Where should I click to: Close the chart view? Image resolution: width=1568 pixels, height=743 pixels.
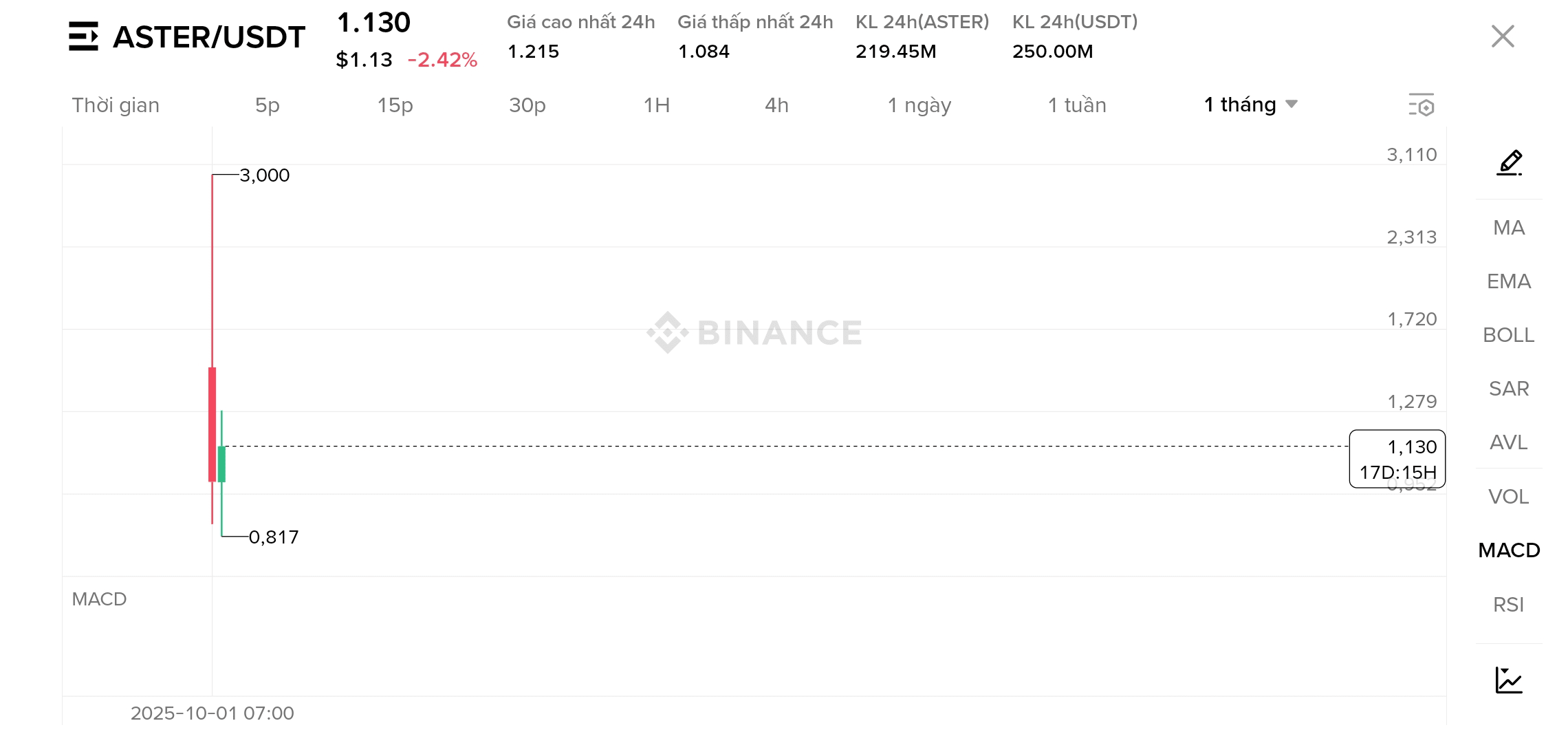point(1503,36)
